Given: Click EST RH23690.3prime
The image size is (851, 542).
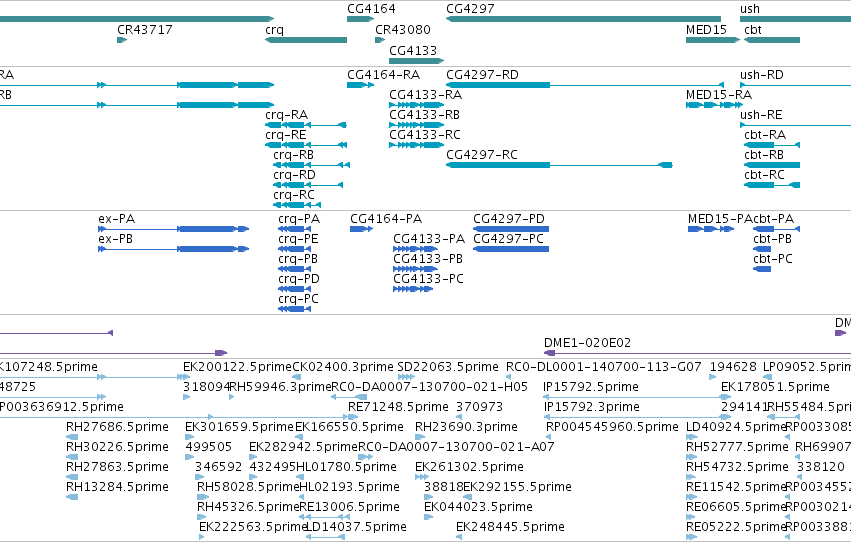Looking at the screenshot, I should 466,427.
